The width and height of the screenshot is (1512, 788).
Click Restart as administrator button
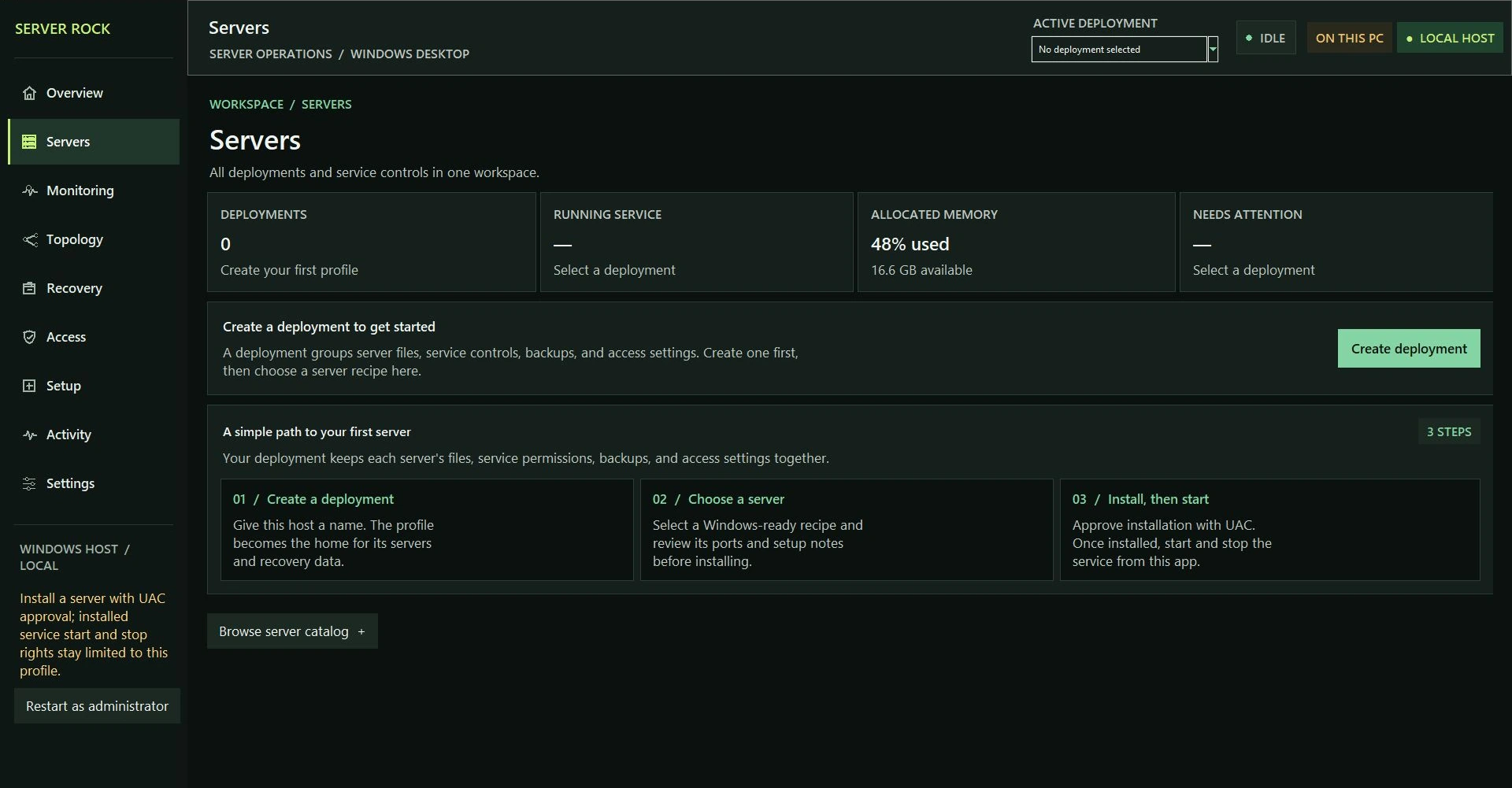pyautogui.click(x=97, y=706)
